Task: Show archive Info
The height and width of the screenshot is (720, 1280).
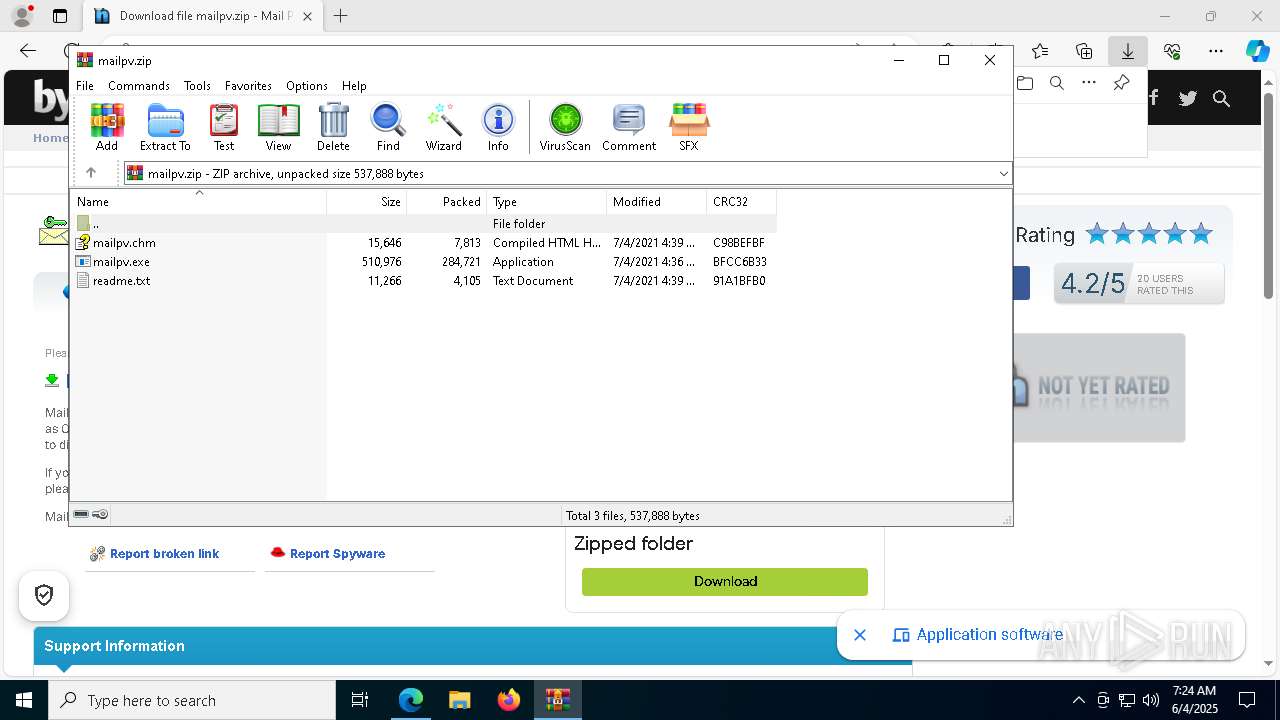Action: click(x=498, y=127)
